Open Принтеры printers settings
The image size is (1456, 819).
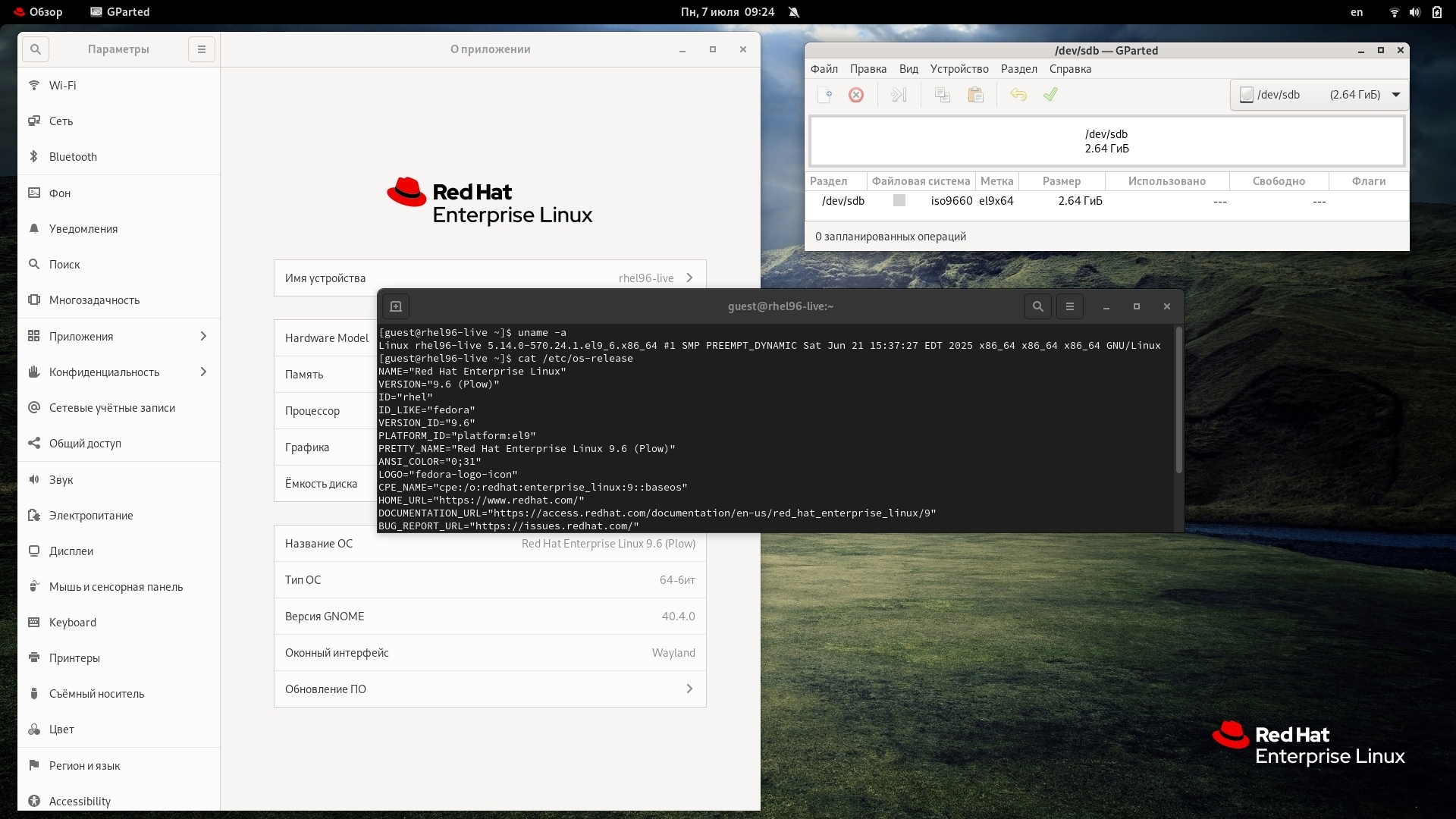coord(119,658)
